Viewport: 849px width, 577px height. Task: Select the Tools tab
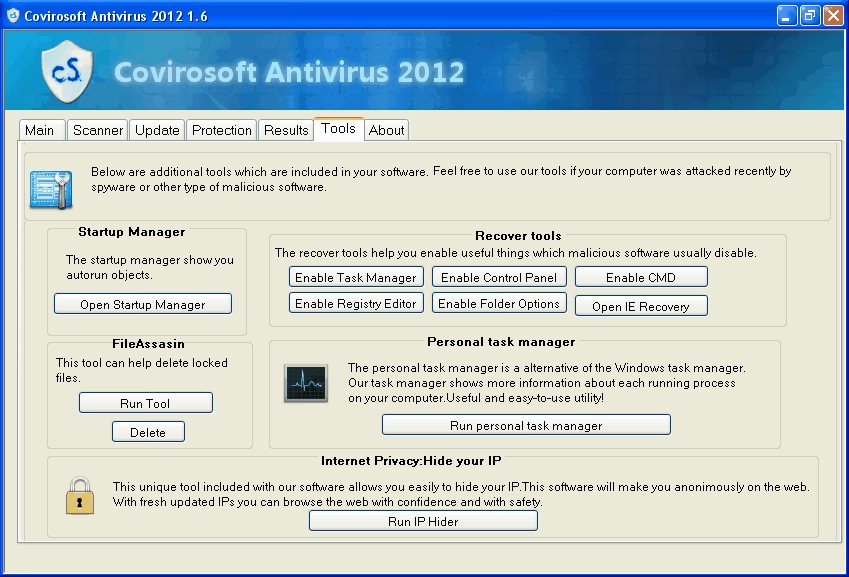338,129
